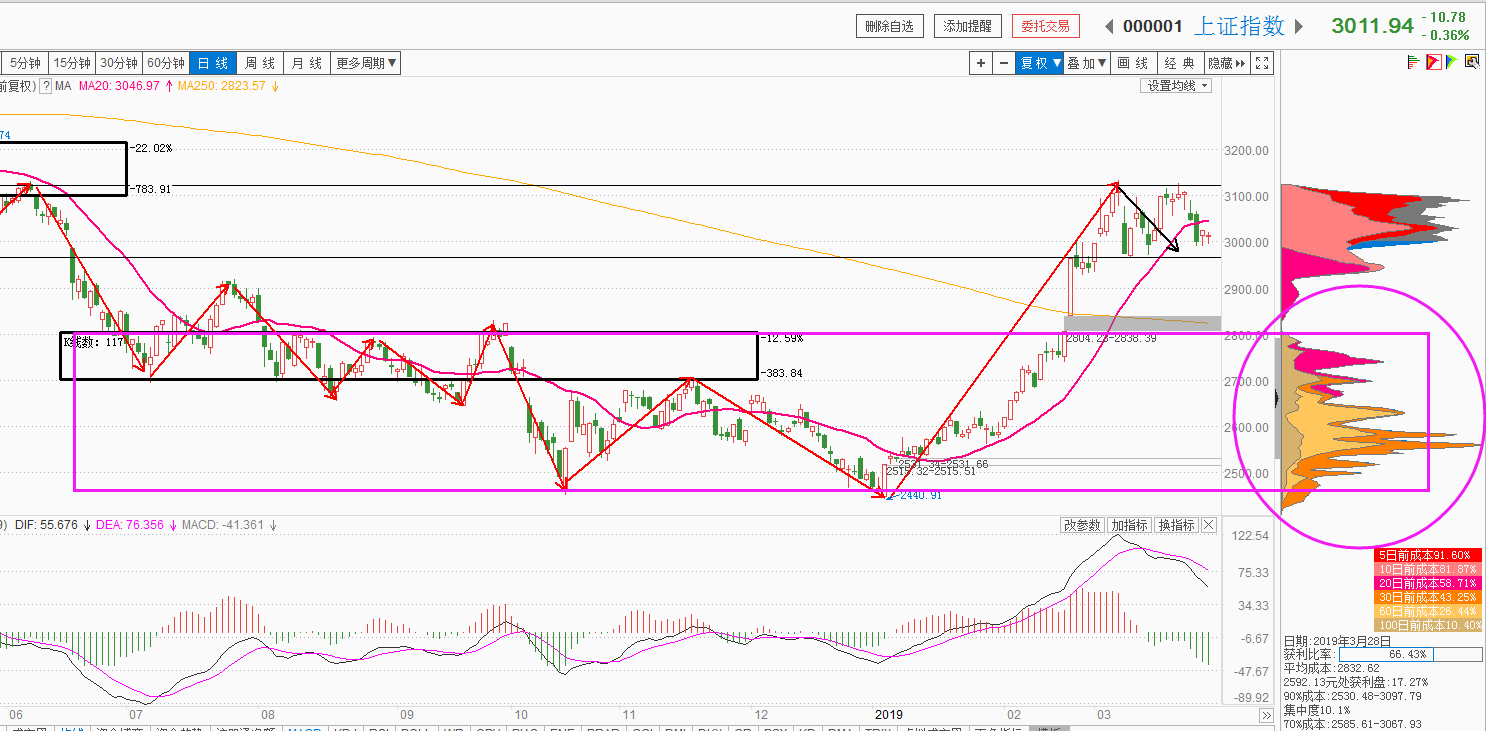Toggle 30日前成本 orange legend swatch
This screenshot has width=1486, height=731.
[x=1430, y=597]
